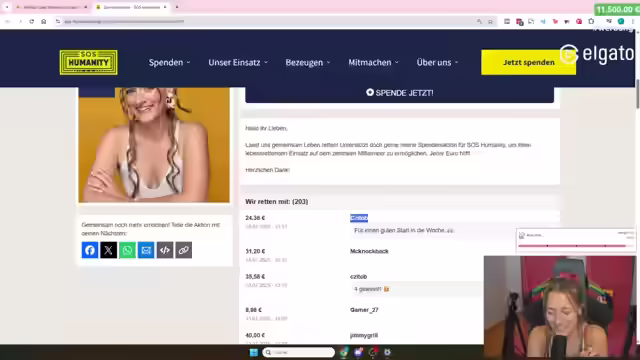The width and height of the screenshot is (640, 360).
Task: Open a new browser tab
Action: point(177,7)
